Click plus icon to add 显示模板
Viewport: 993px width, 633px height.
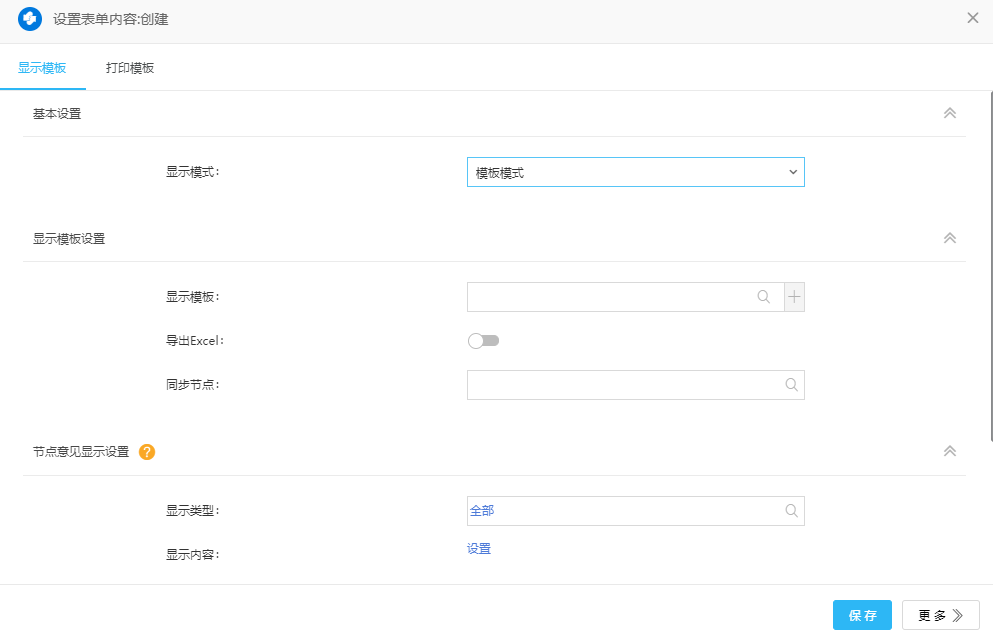pyautogui.click(x=795, y=297)
